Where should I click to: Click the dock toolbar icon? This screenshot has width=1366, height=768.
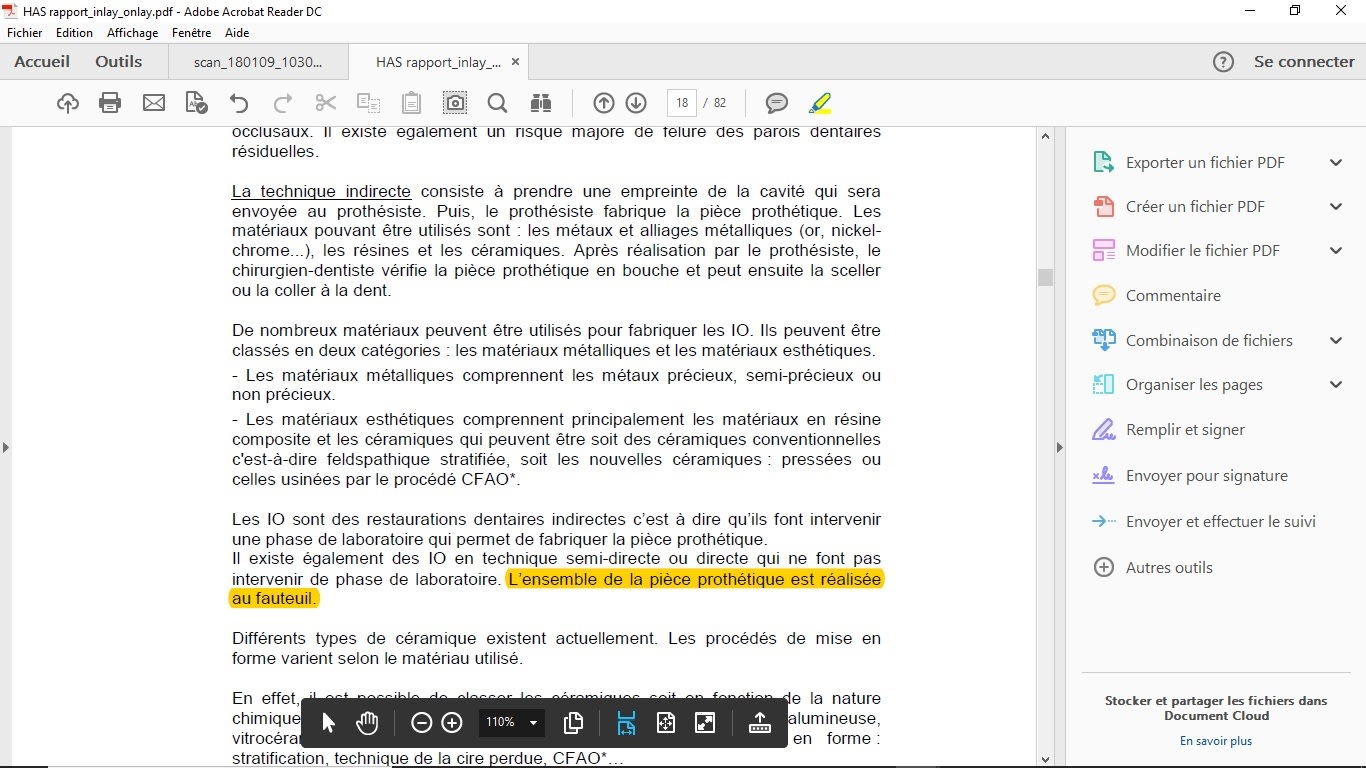click(x=760, y=723)
